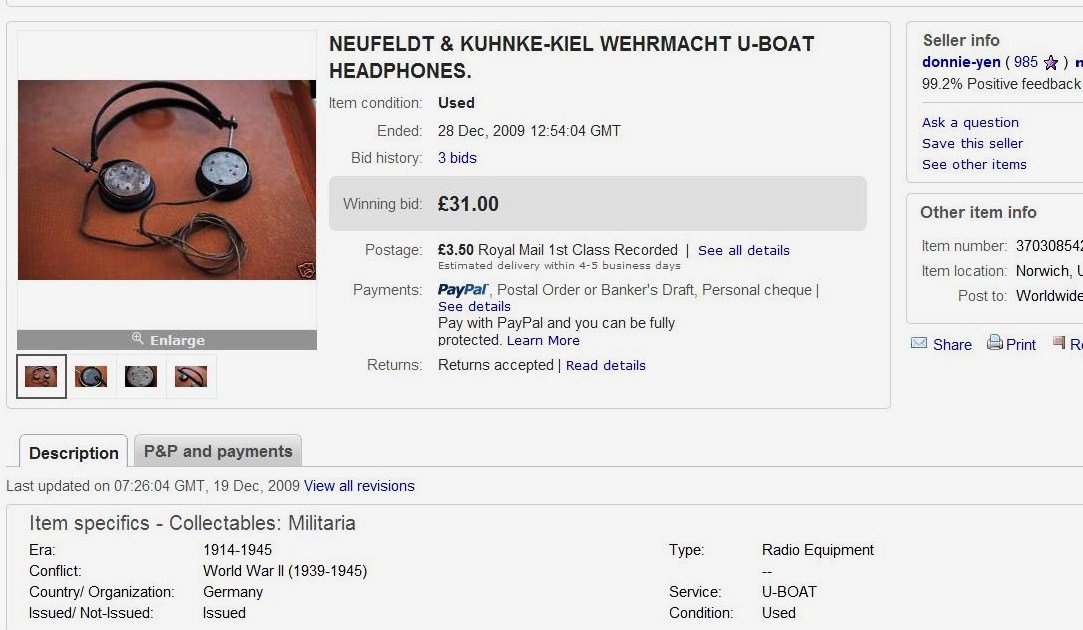Click Save this seller link
1083x630 pixels.
[x=972, y=143]
